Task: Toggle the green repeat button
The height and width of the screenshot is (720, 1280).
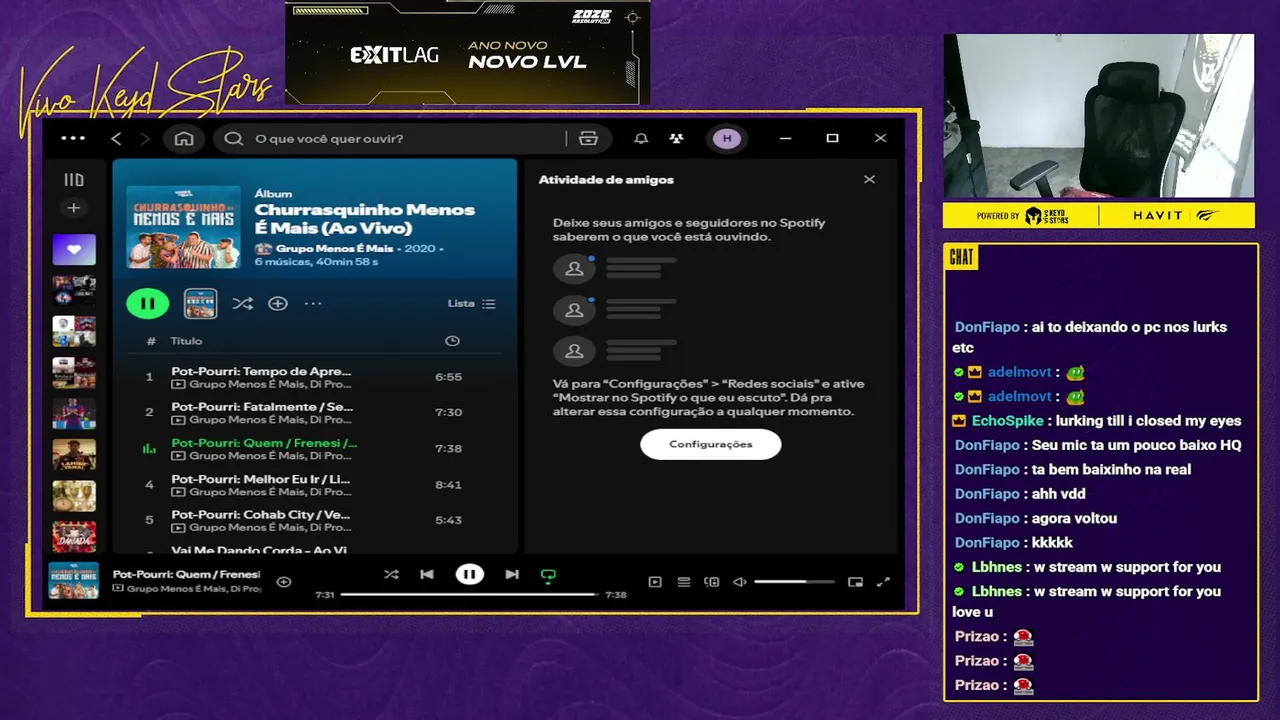Action: tap(548, 576)
